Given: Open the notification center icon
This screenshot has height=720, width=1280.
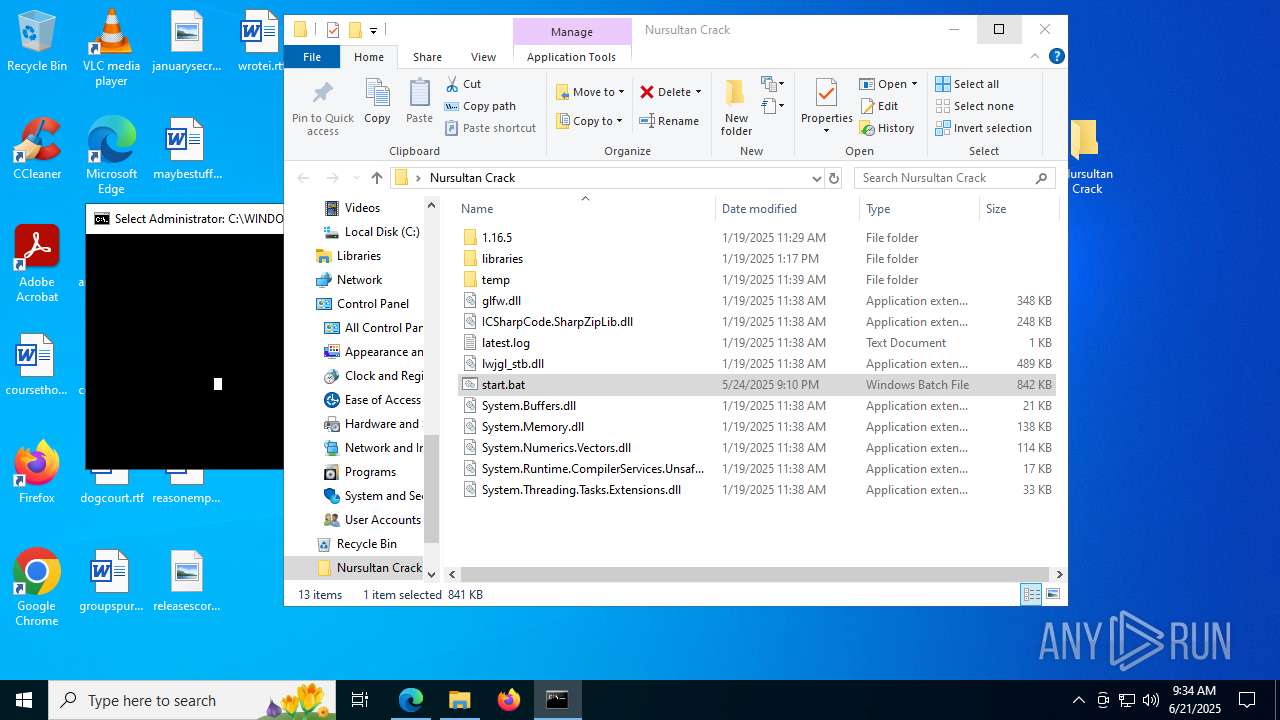Looking at the screenshot, I should pyautogui.click(x=1247, y=700).
